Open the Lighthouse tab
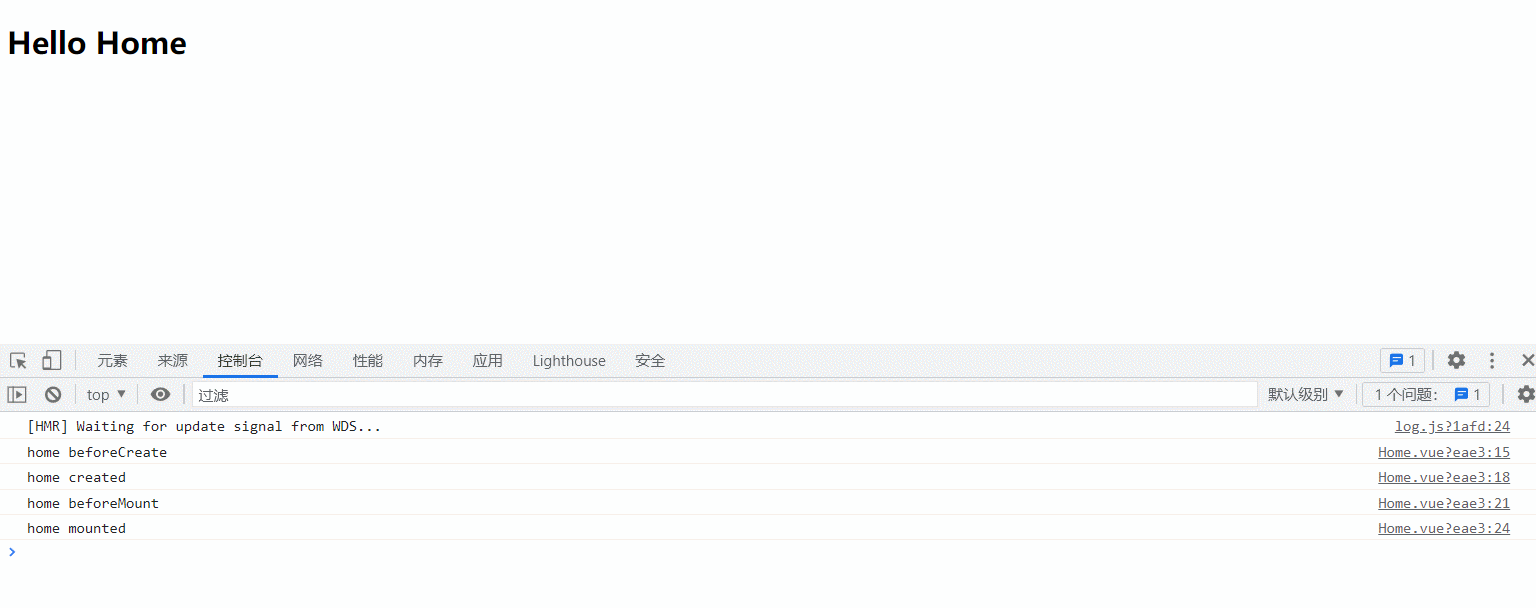 (569, 361)
